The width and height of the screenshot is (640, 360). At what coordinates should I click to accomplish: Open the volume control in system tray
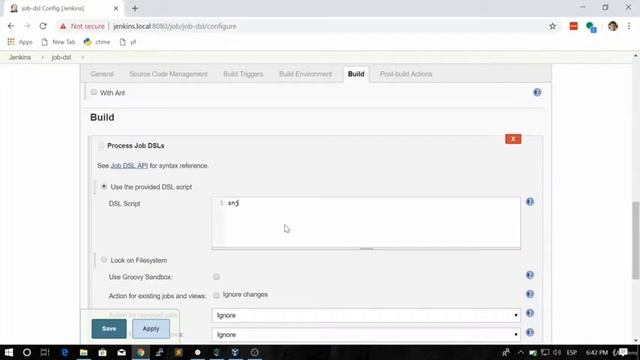[557, 352]
